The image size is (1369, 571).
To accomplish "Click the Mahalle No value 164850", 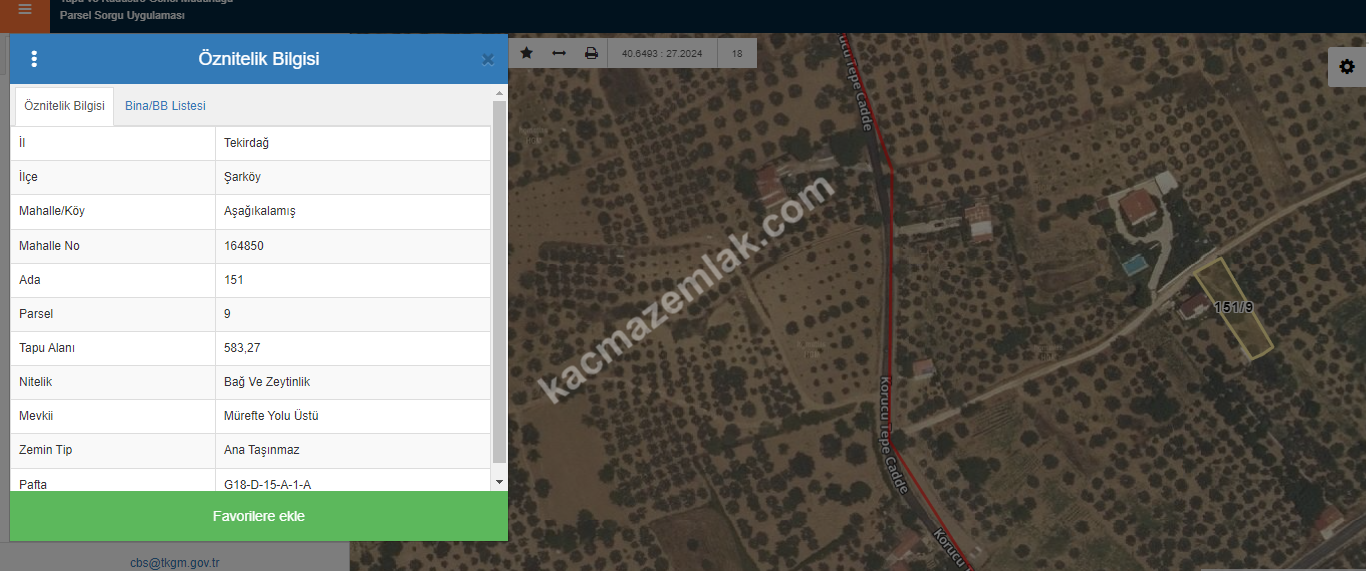I will point(244,246).
